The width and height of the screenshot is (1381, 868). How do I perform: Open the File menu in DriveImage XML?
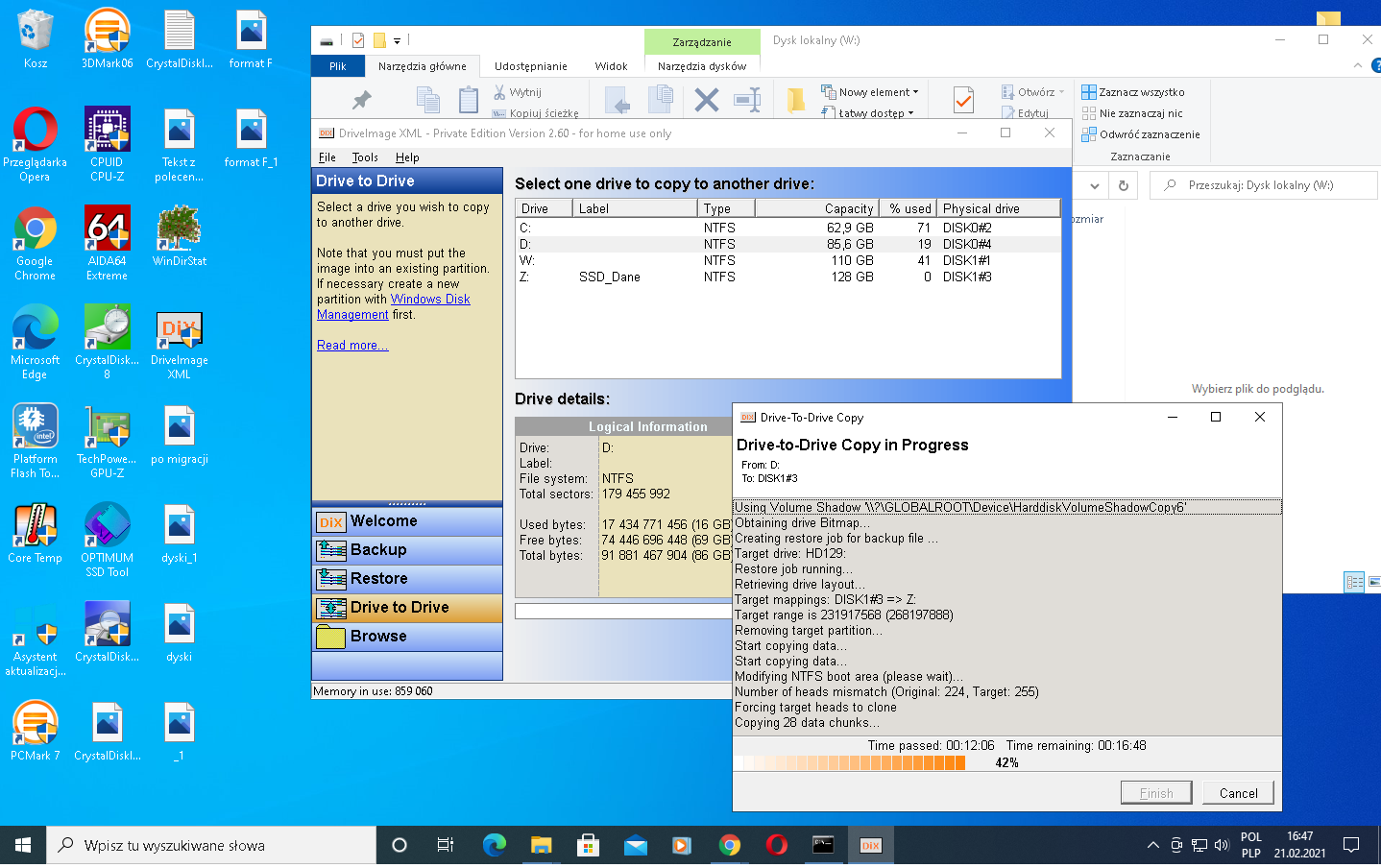(x=327, y=157)
